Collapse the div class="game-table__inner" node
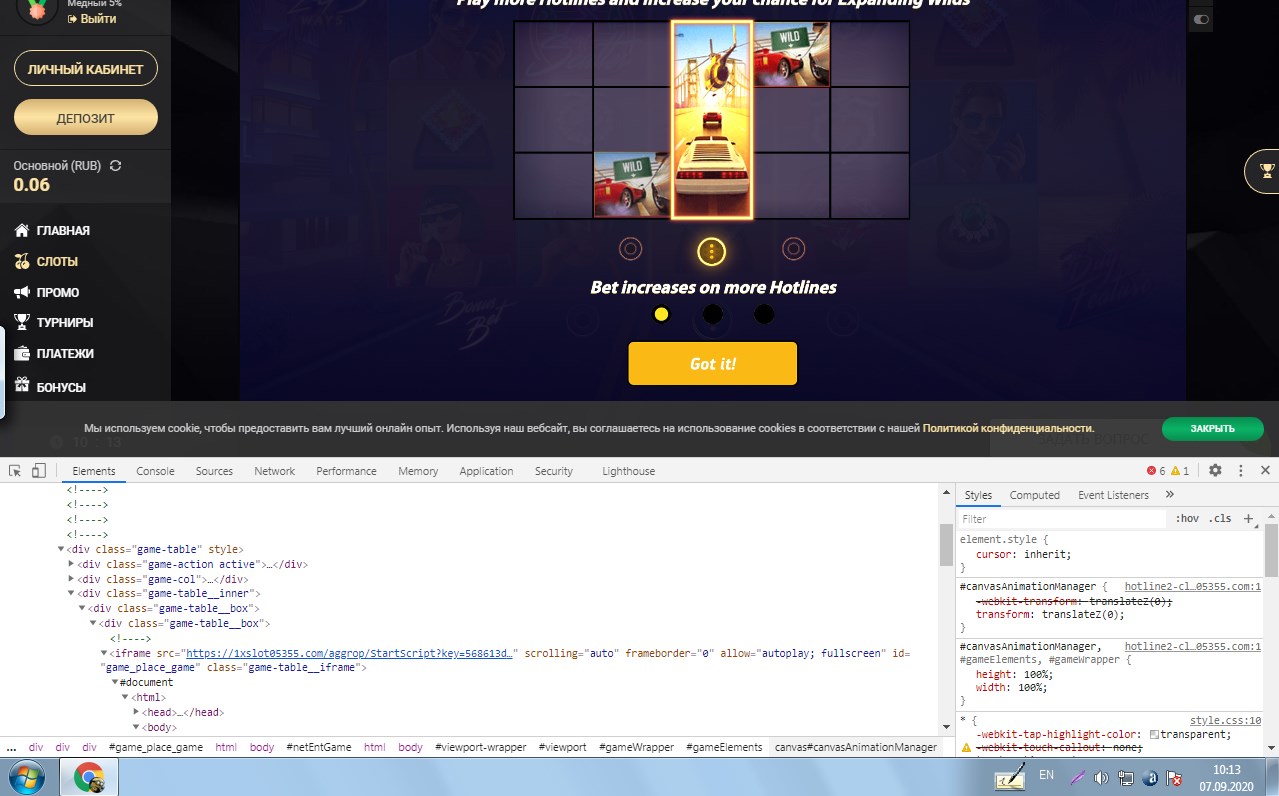 (72, 593)
